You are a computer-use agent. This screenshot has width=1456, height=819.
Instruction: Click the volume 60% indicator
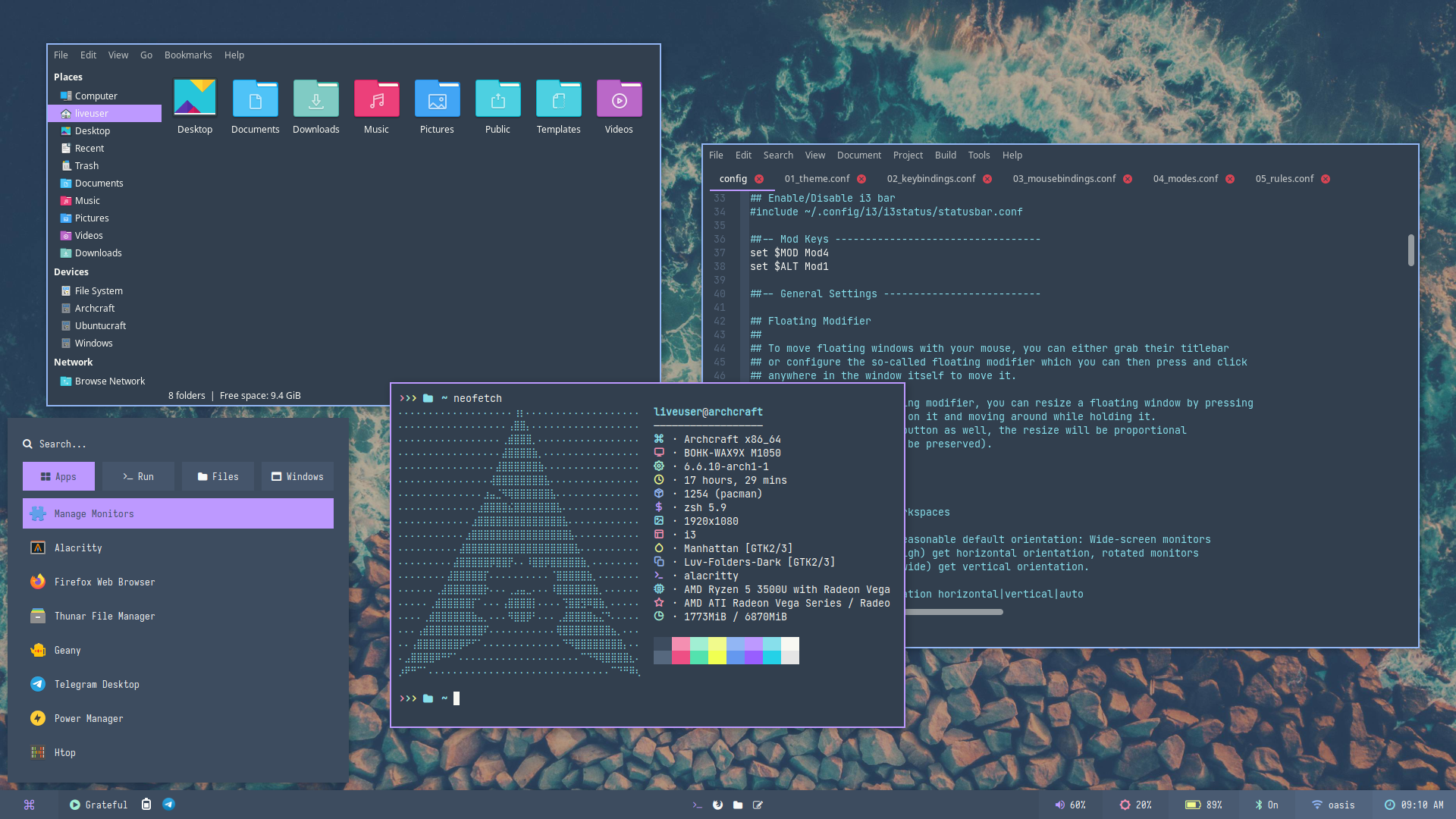1069,805
